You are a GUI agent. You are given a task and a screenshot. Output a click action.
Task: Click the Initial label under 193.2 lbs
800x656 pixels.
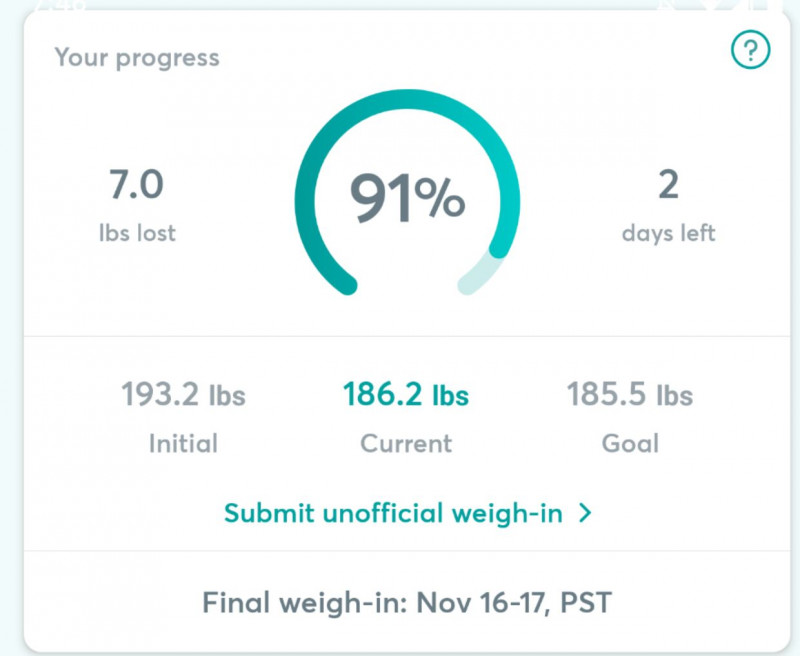pos(183,443)
